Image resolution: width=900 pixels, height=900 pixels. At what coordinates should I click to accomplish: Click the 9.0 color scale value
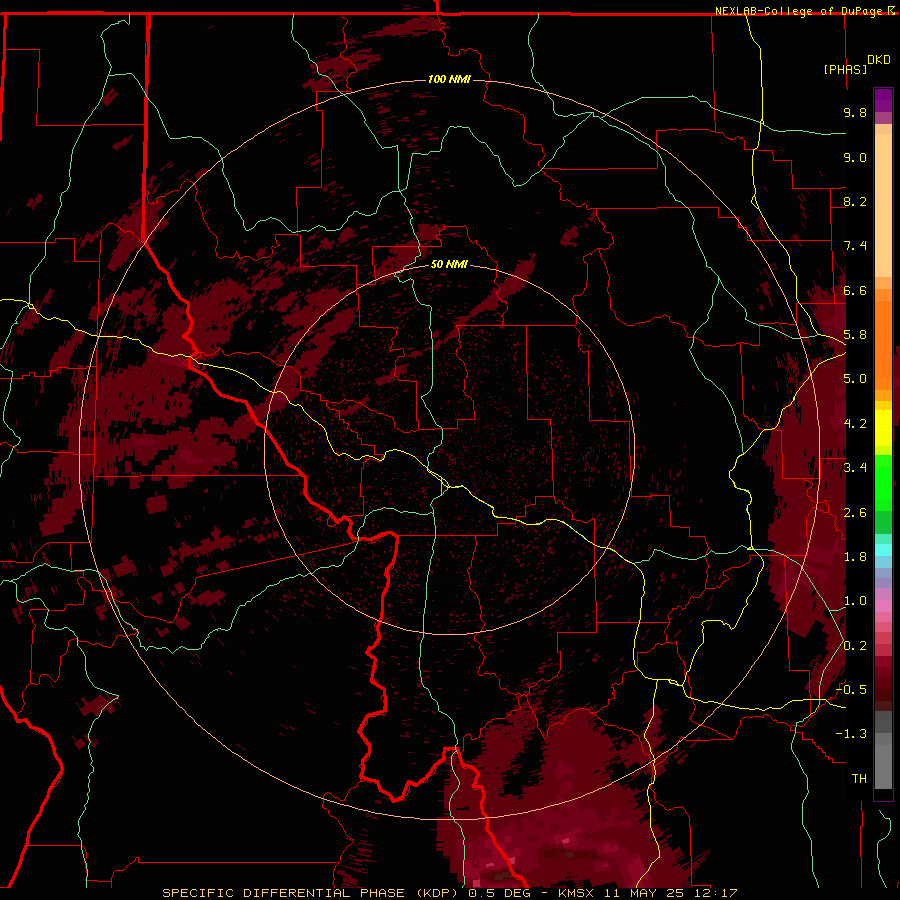855,157
